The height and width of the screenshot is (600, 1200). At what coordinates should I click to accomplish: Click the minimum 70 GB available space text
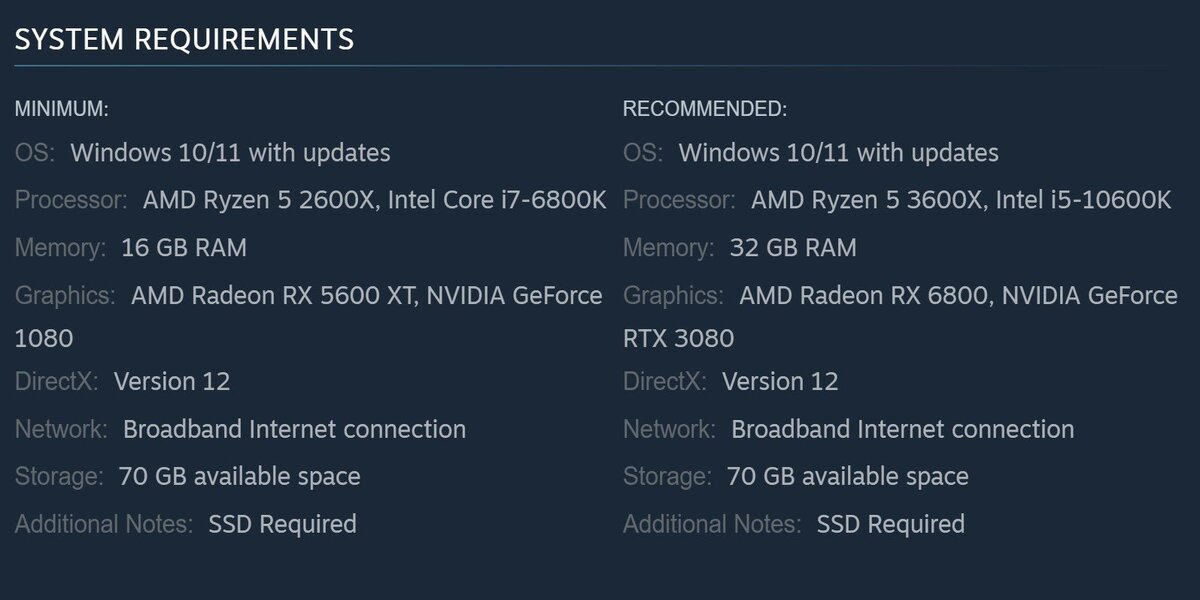click(239, 476)
